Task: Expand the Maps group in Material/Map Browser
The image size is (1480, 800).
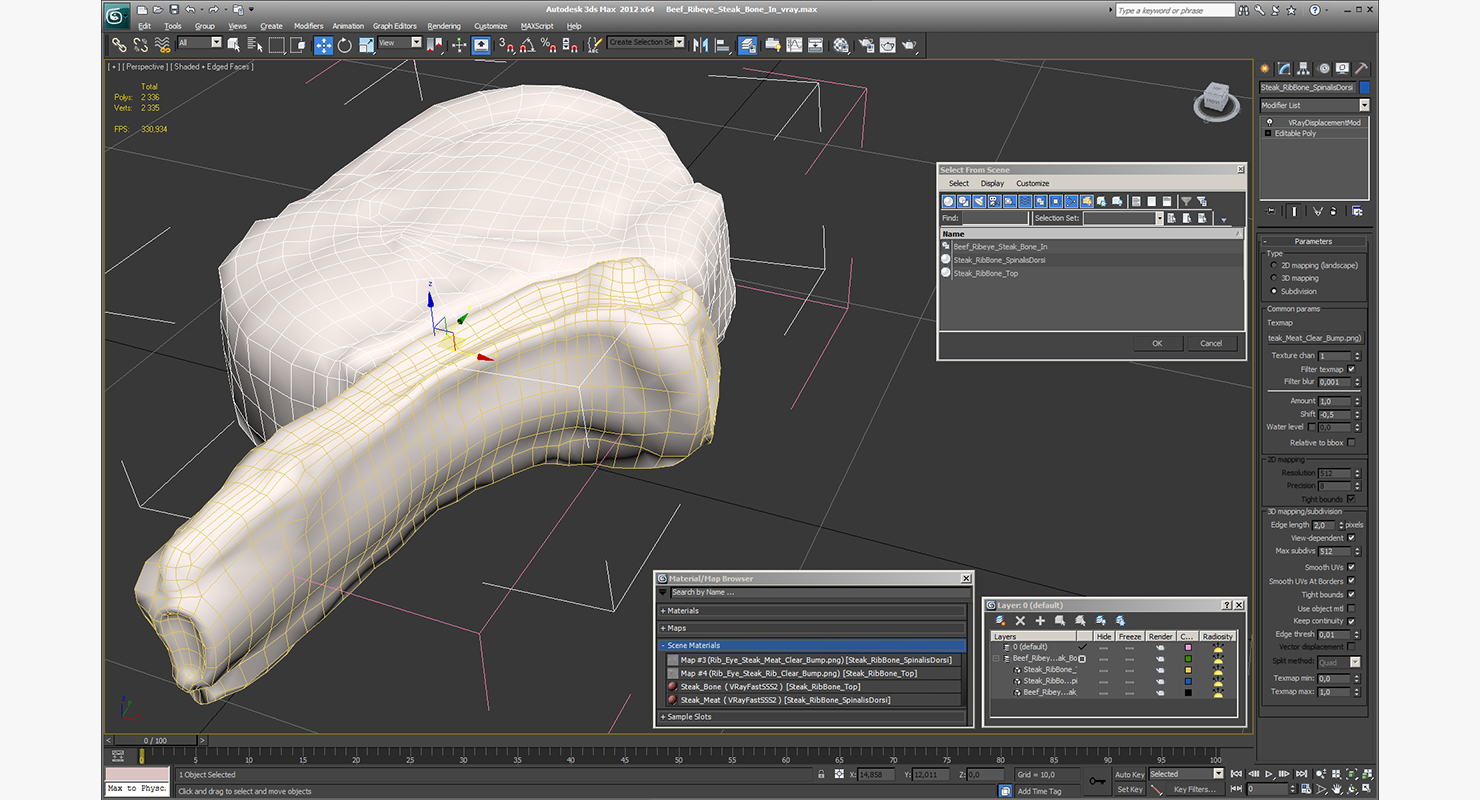Action: pos(812,628)
